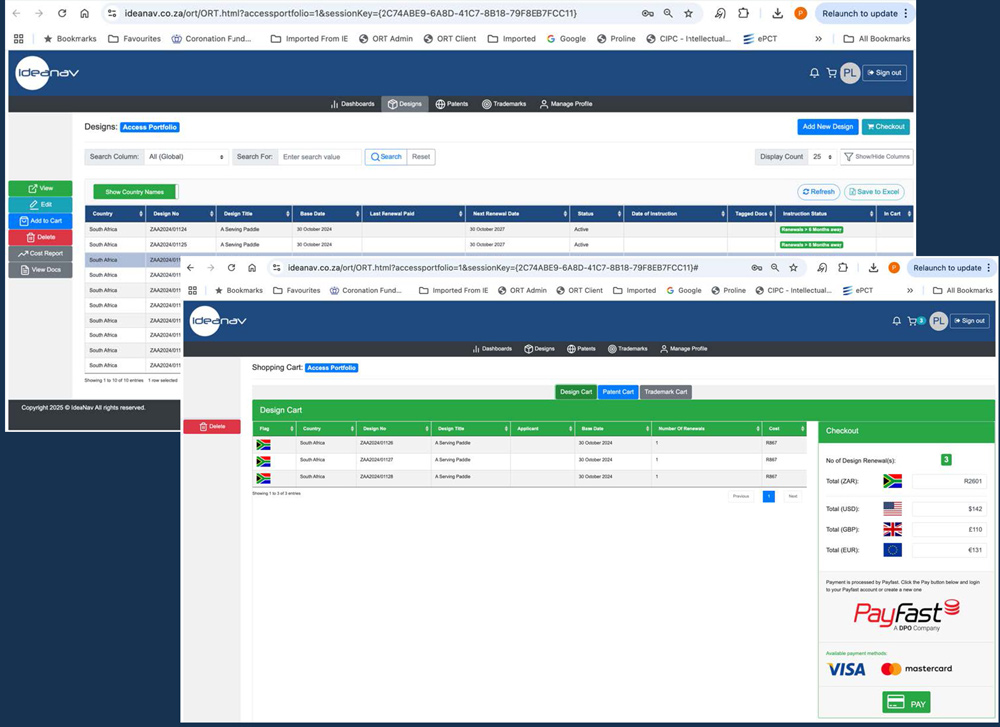Viewport: 1000px width, 727px height.
Task: Switch to Trademark Cart tab
Action: [666, 392]
